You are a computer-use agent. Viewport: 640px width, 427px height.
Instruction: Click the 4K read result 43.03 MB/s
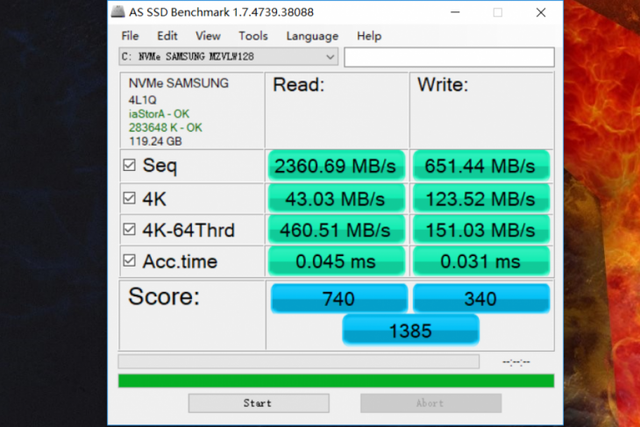point(336,199)
